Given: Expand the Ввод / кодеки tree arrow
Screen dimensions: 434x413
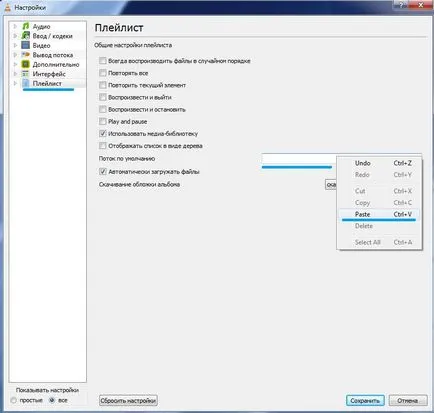Looking at the screenshot, I should tap(15, 35).
